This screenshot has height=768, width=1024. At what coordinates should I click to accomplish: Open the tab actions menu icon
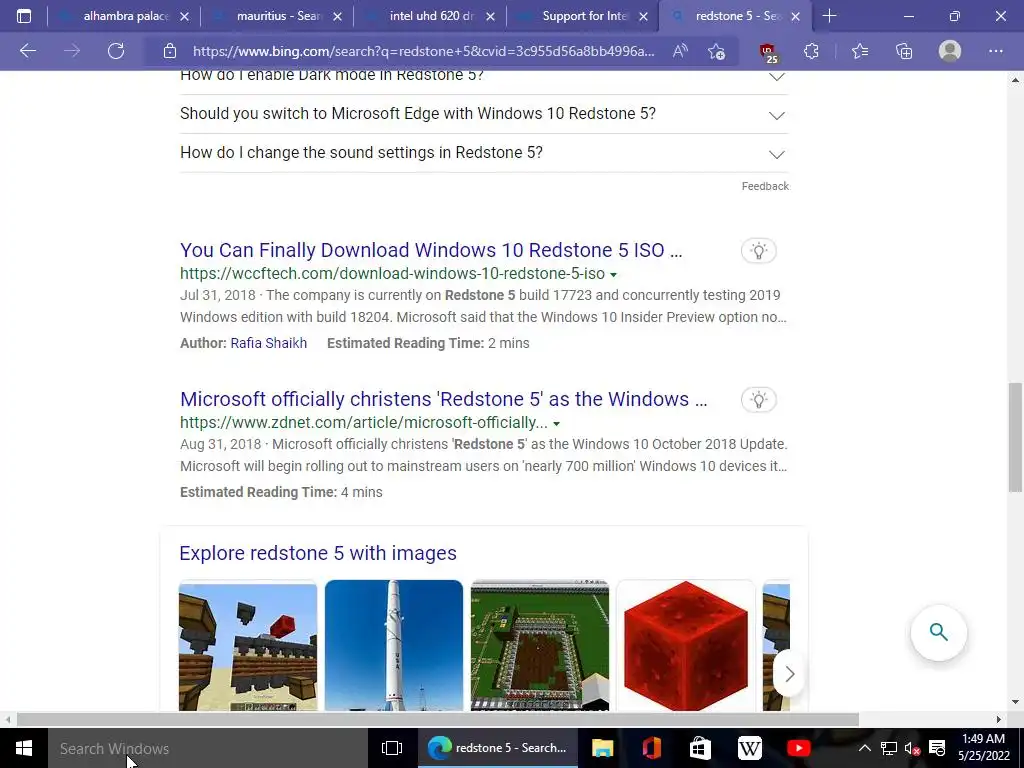(24, 16)
